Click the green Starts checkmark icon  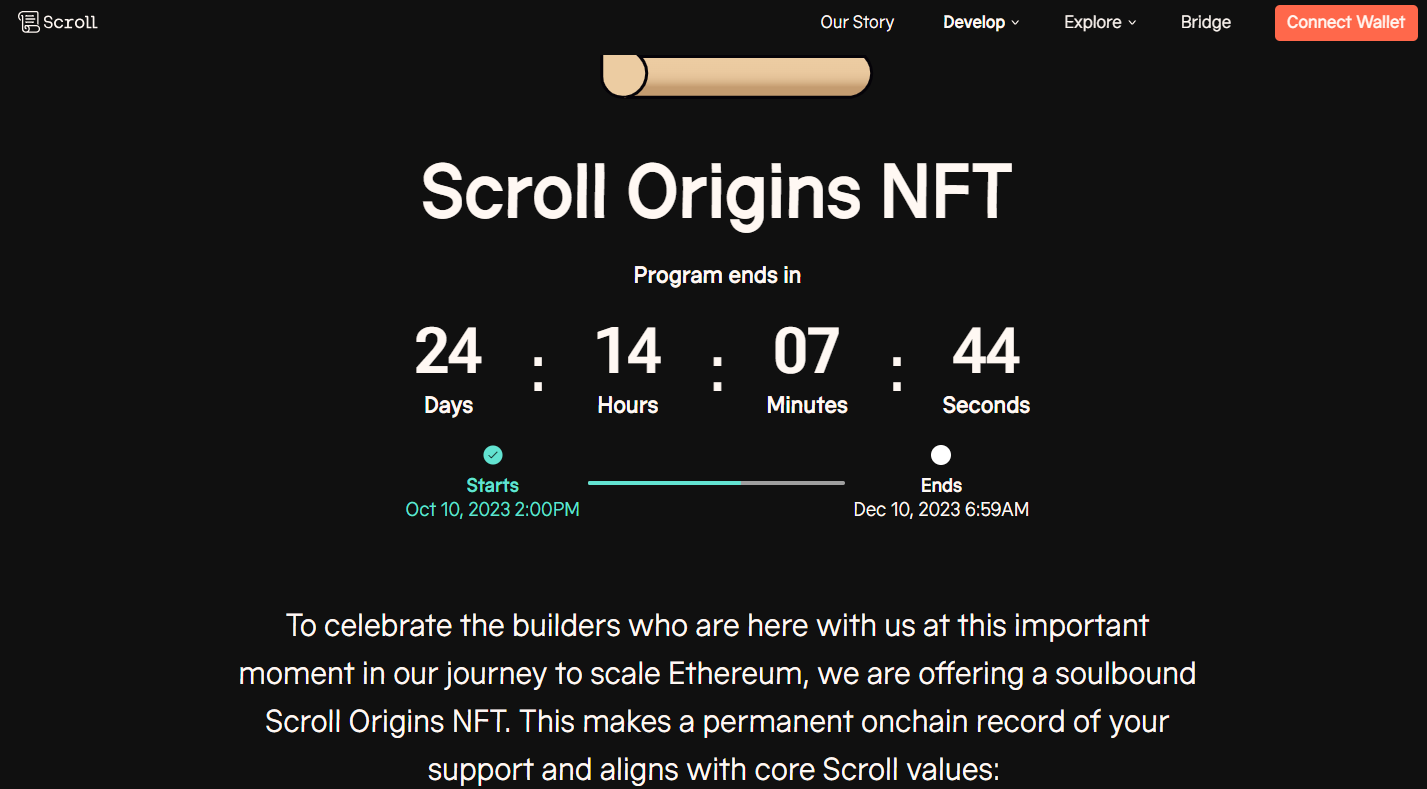coord(493,455)
